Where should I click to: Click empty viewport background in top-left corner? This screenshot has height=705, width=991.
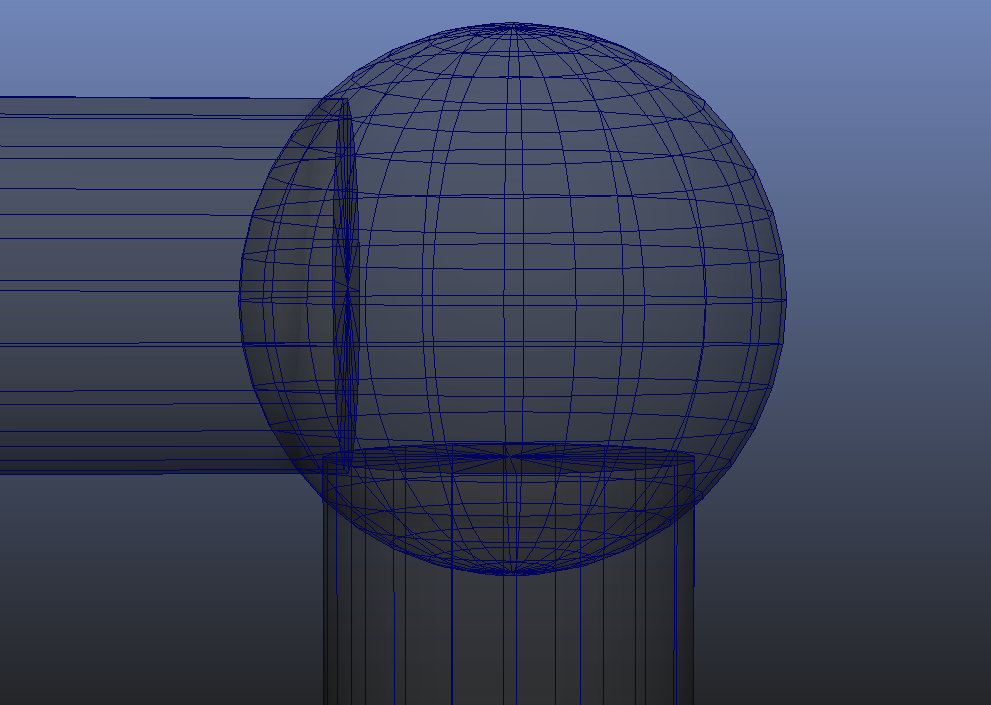pos(60,40)
